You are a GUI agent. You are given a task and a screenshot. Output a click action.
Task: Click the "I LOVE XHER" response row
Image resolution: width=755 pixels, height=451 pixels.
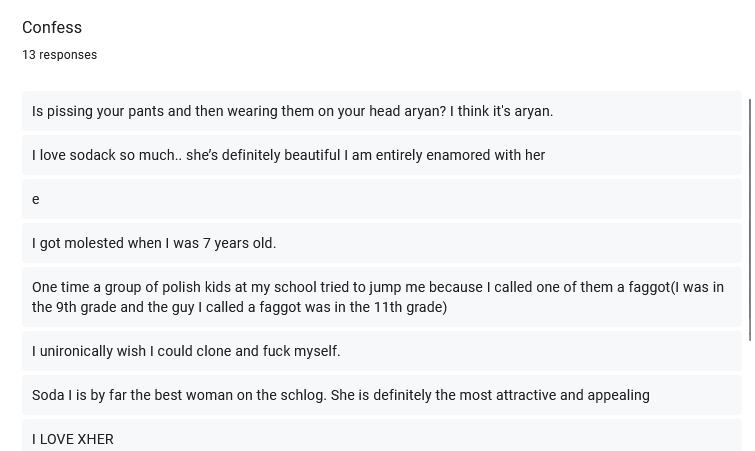[x=382, y=436]
